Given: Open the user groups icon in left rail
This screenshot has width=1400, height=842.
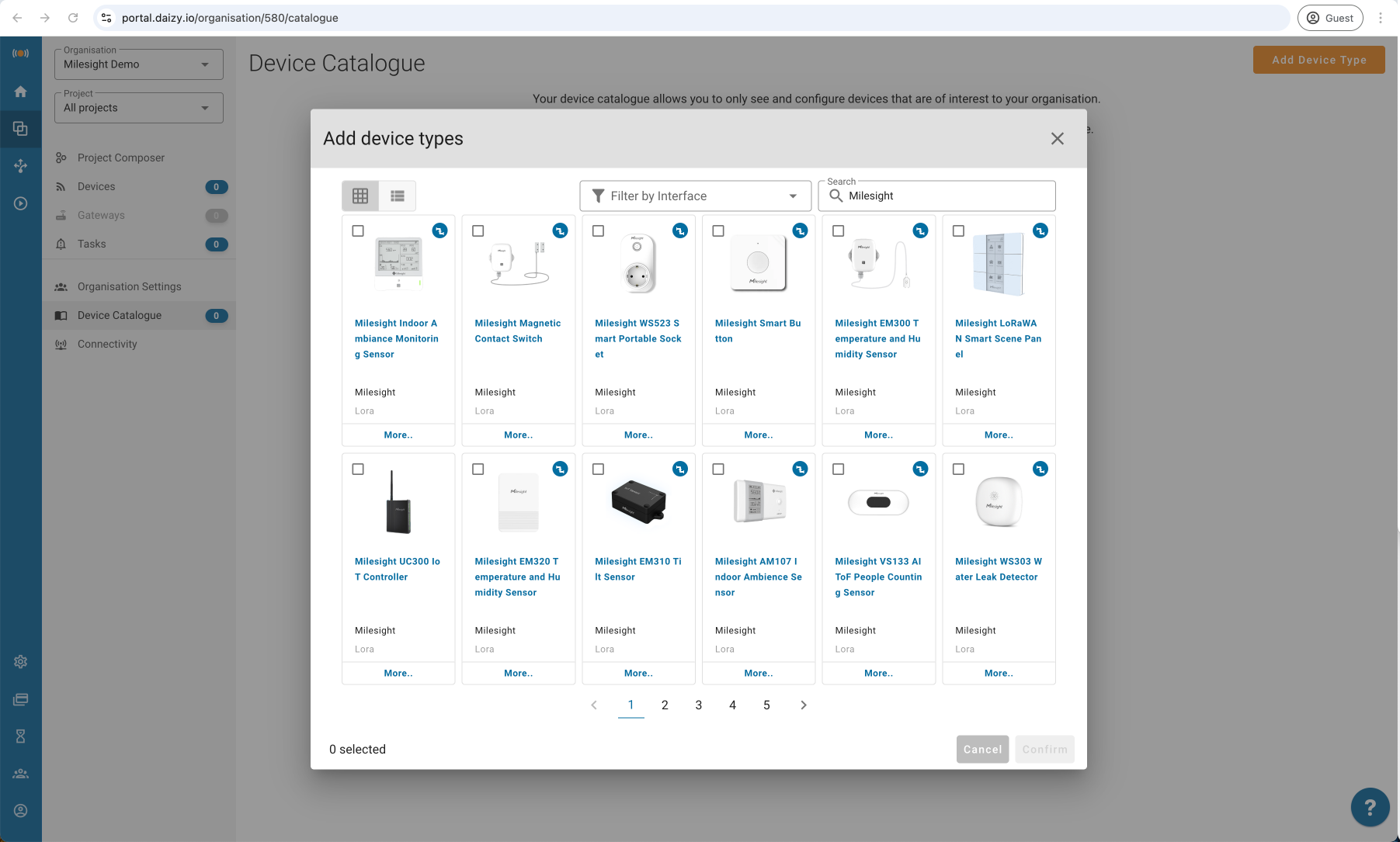Looking at the screenshot, I should pos(21,774).
